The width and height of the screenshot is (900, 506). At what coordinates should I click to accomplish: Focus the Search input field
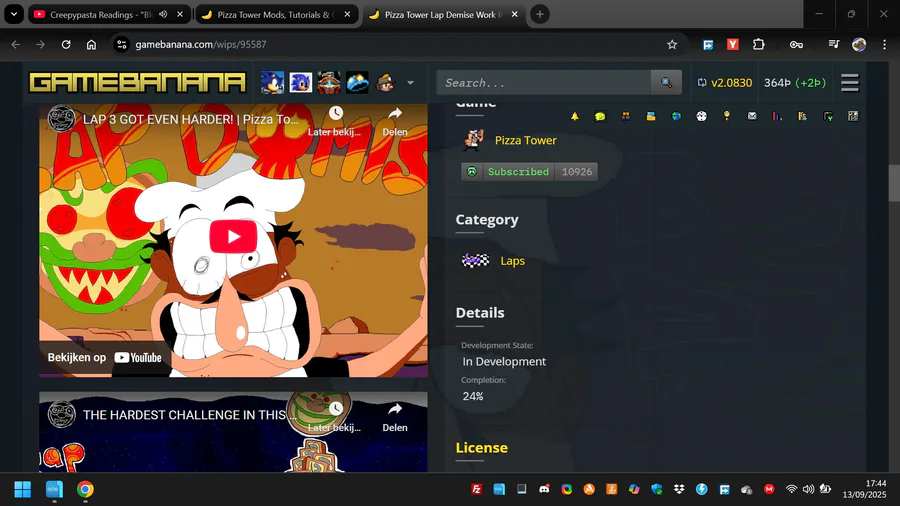(544, 83)
